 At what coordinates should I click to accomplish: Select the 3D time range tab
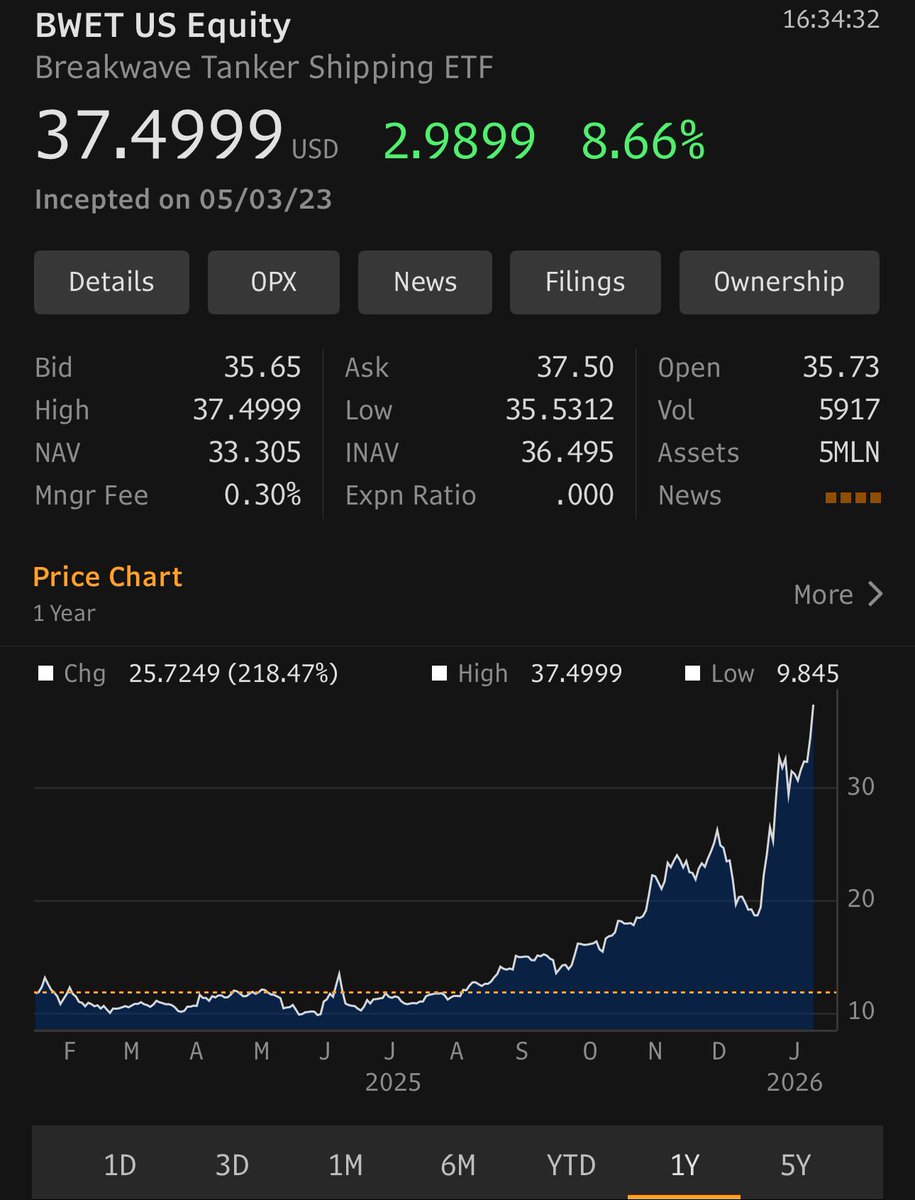232,1165
